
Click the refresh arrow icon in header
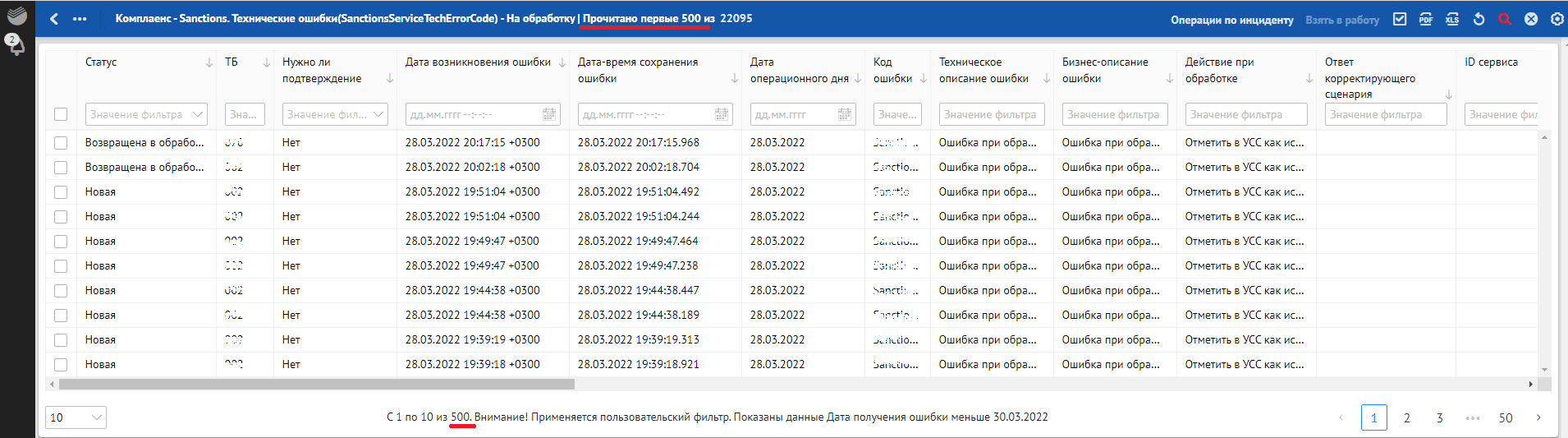[1479, 19]
